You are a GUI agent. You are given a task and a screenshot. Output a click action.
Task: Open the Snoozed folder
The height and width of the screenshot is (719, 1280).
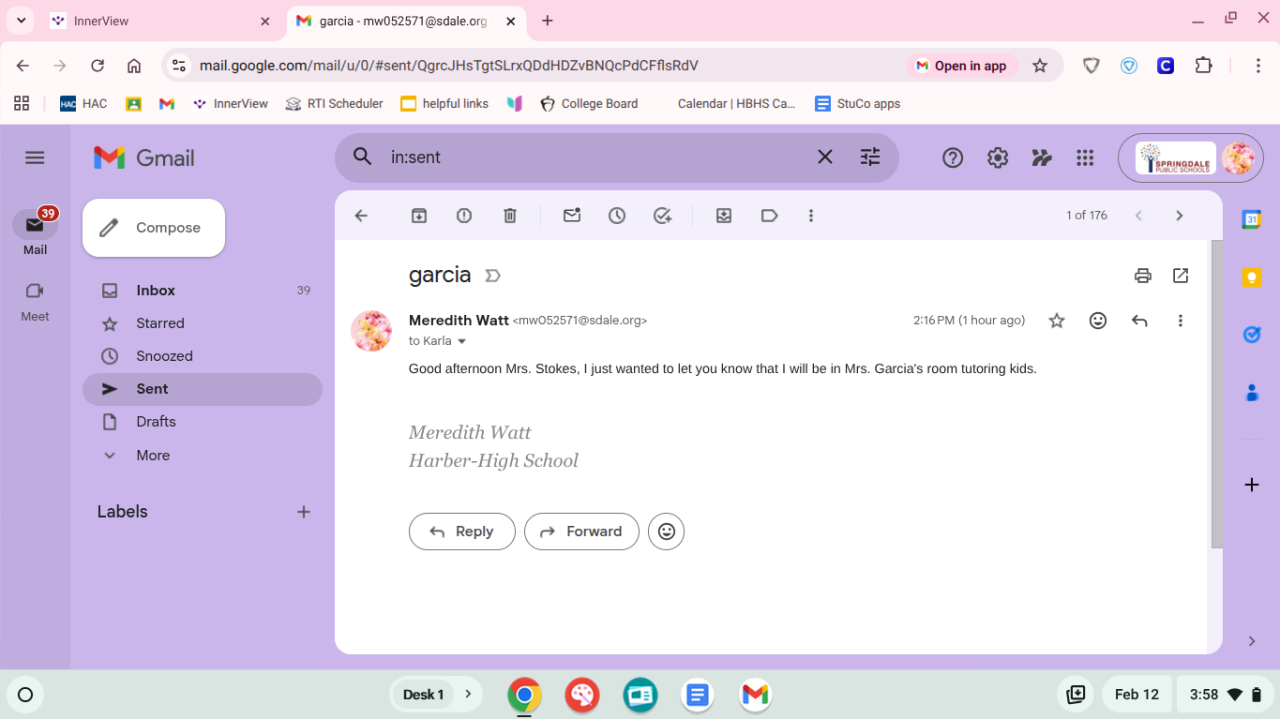[x=202, y=356]
